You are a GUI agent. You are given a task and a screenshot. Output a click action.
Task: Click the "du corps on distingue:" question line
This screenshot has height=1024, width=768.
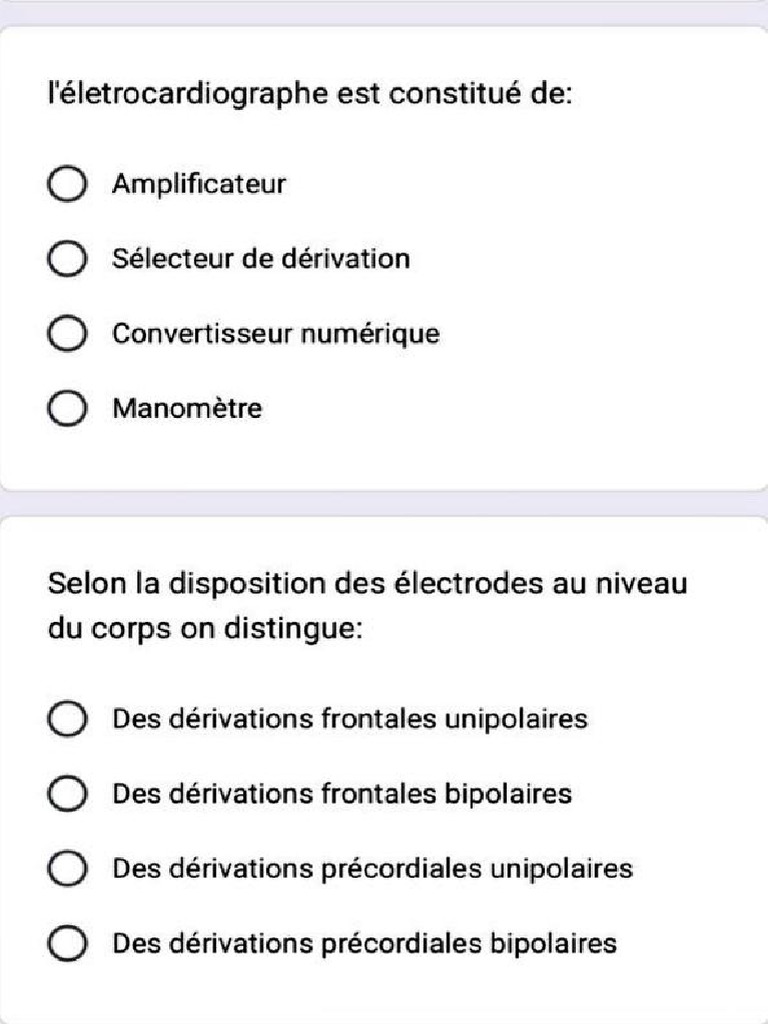pyautogui.click(x=205, y=631)
